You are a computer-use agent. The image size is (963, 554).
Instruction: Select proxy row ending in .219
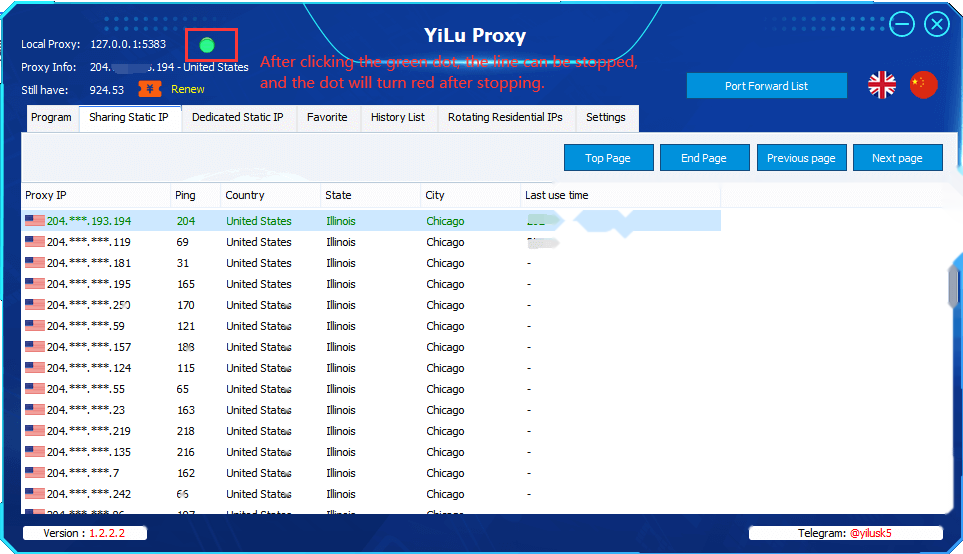[x=371, y=431]
